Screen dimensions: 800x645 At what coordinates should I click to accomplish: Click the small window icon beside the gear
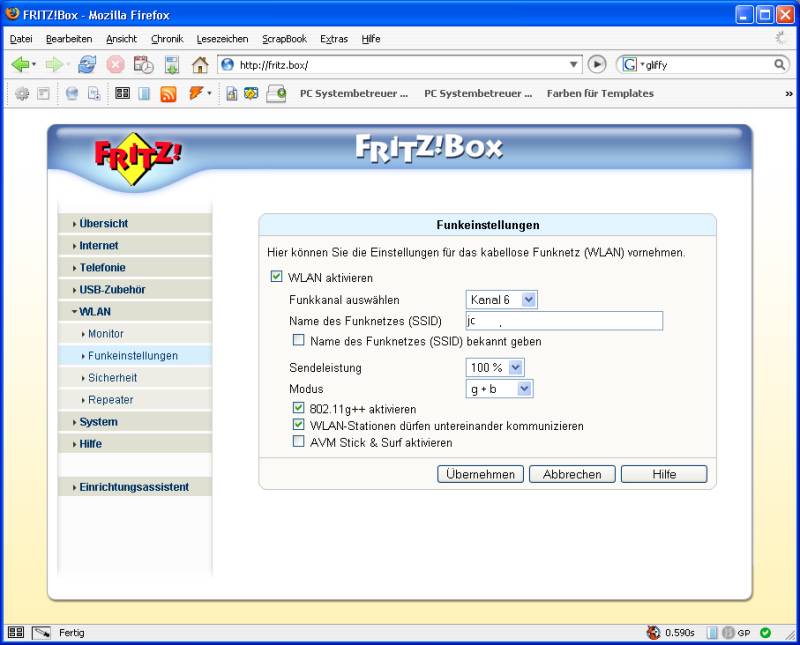(43, 93)
